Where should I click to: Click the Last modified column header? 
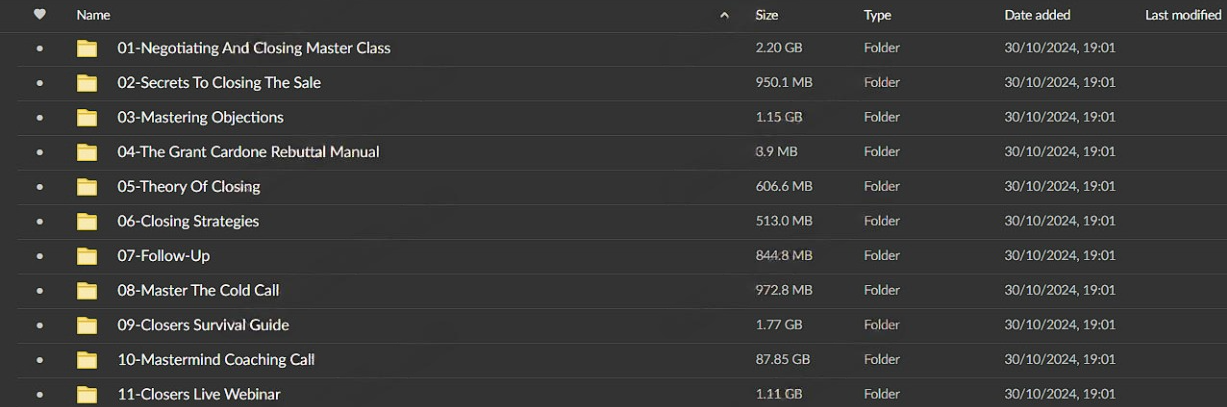click(1183, 15)
